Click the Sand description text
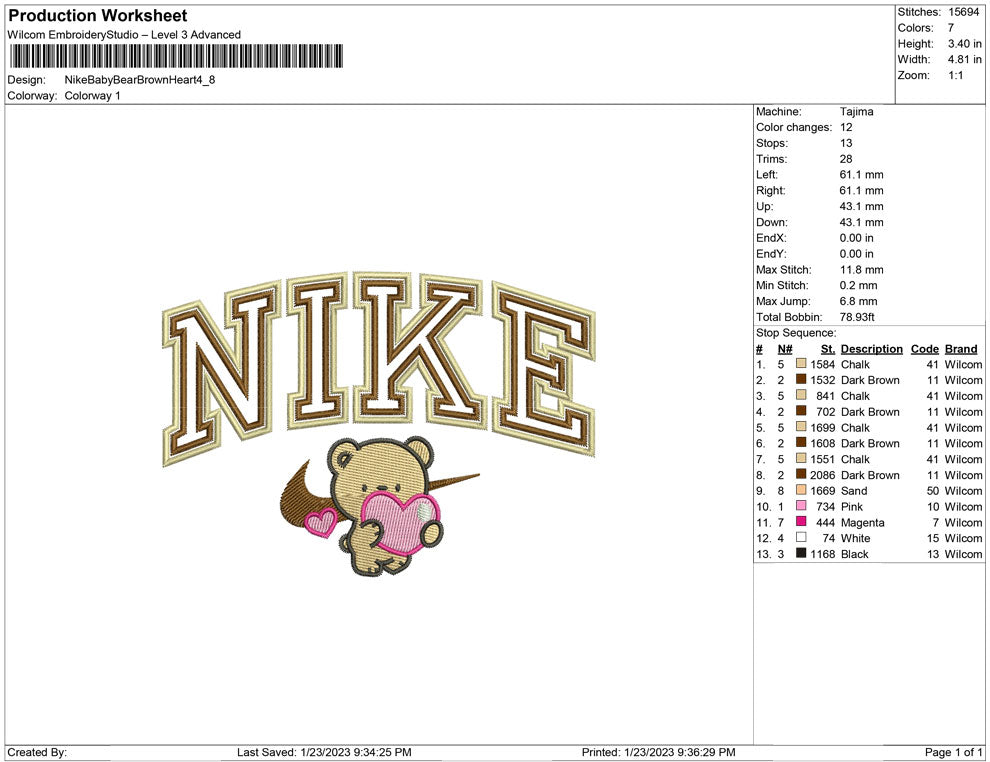This screenshot has width=990, height=762. [x=854, y=491]
